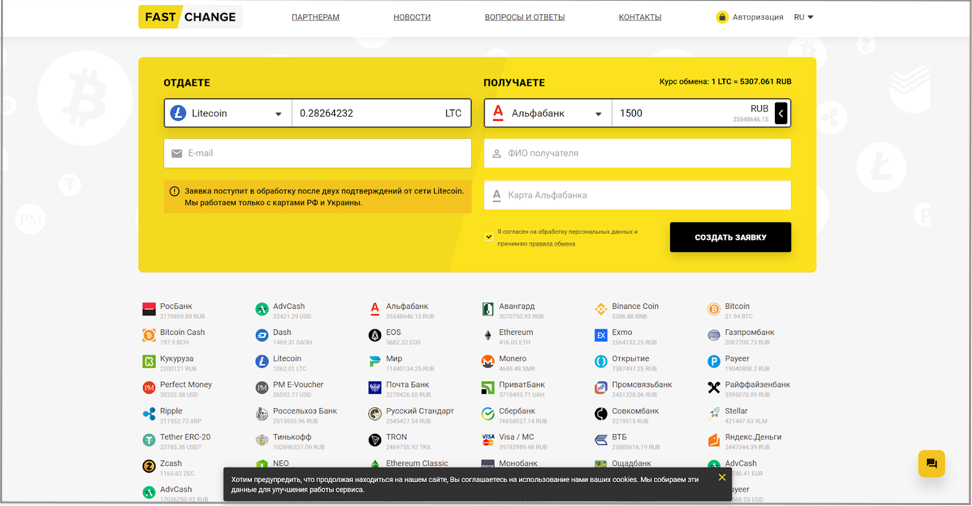Select Visa / MC icon
Viewport: 972px width, 506px height.
488,440
